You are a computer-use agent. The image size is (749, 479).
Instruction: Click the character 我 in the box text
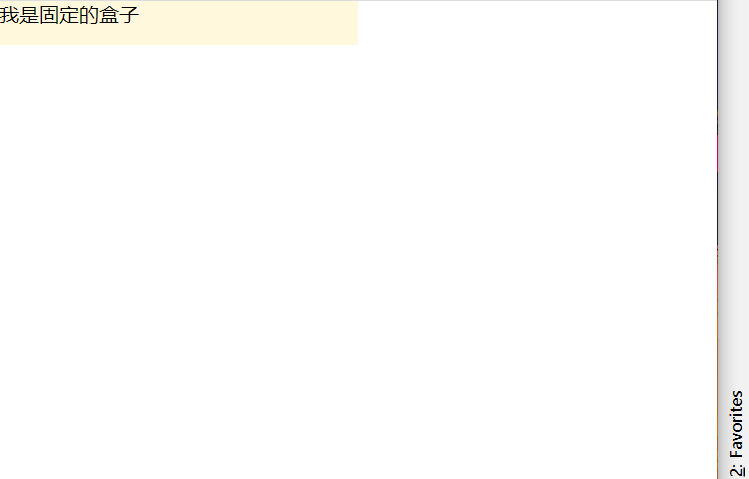tap(9, 15)
